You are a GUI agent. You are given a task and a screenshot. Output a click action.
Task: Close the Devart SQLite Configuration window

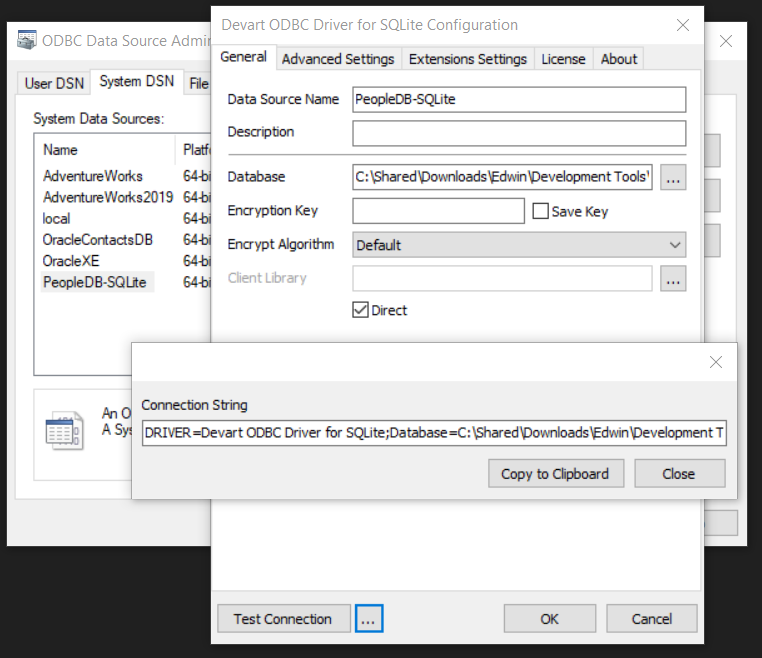(683, 25)
